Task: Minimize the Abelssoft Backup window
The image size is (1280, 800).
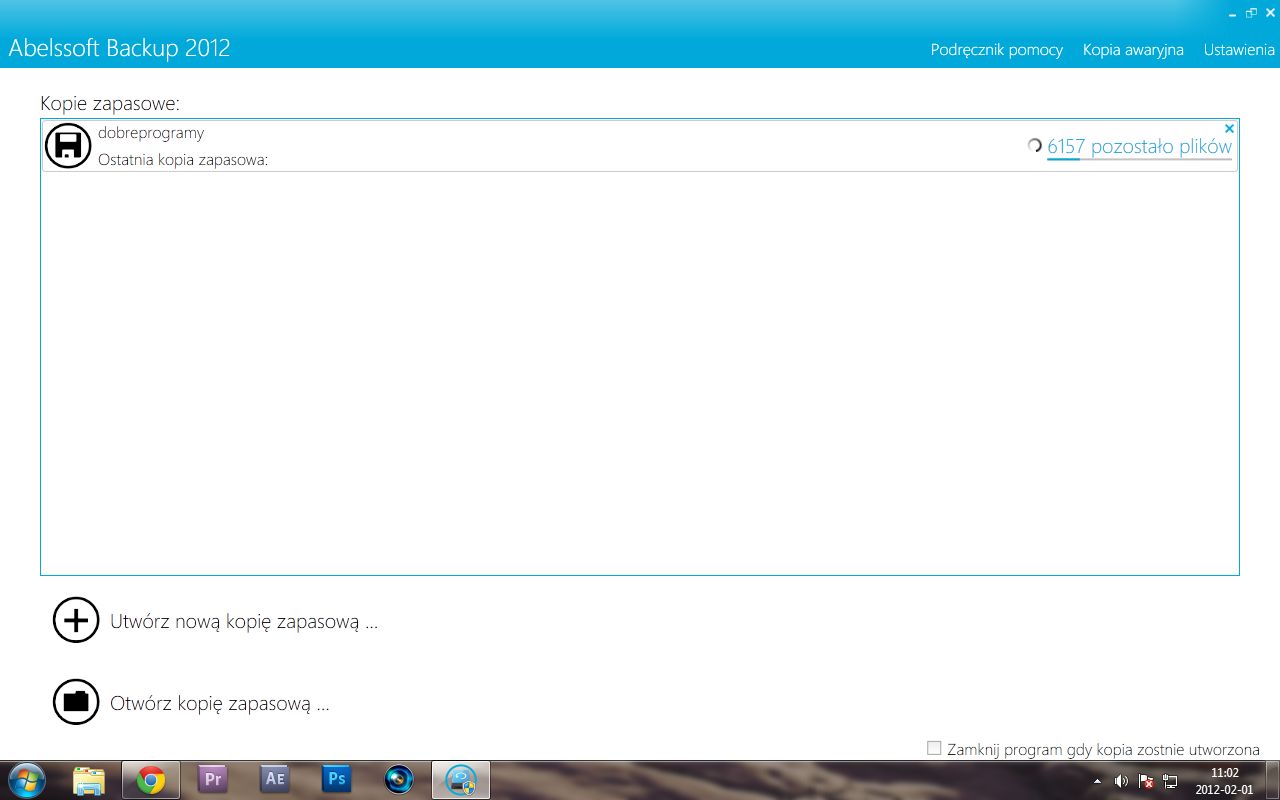Action: (x=1232, y=13)
